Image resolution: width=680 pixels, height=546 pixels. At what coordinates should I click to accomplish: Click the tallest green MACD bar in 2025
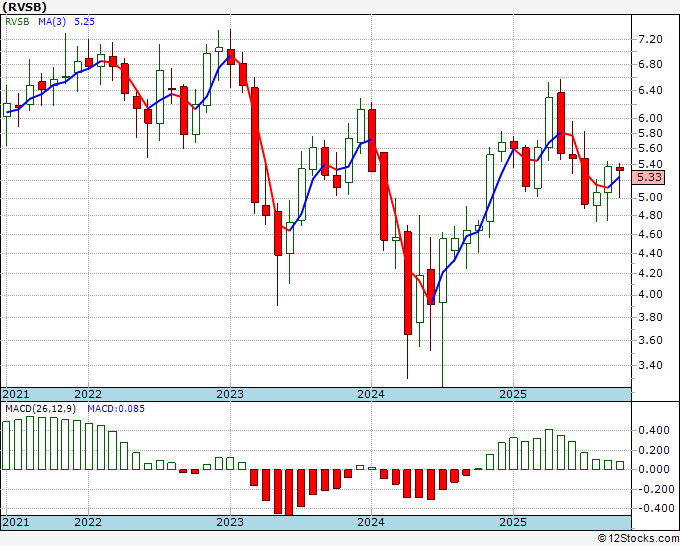[x=549, y=450]
